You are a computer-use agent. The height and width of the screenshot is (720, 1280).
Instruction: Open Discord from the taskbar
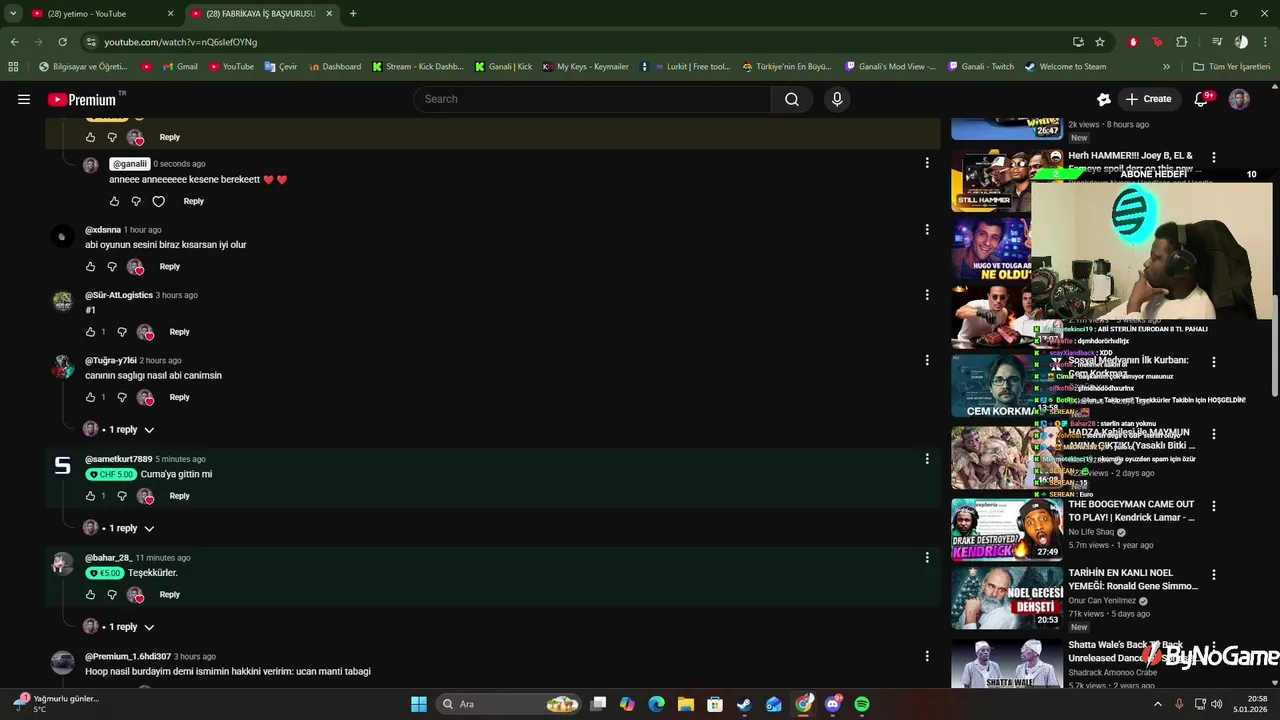833,704
